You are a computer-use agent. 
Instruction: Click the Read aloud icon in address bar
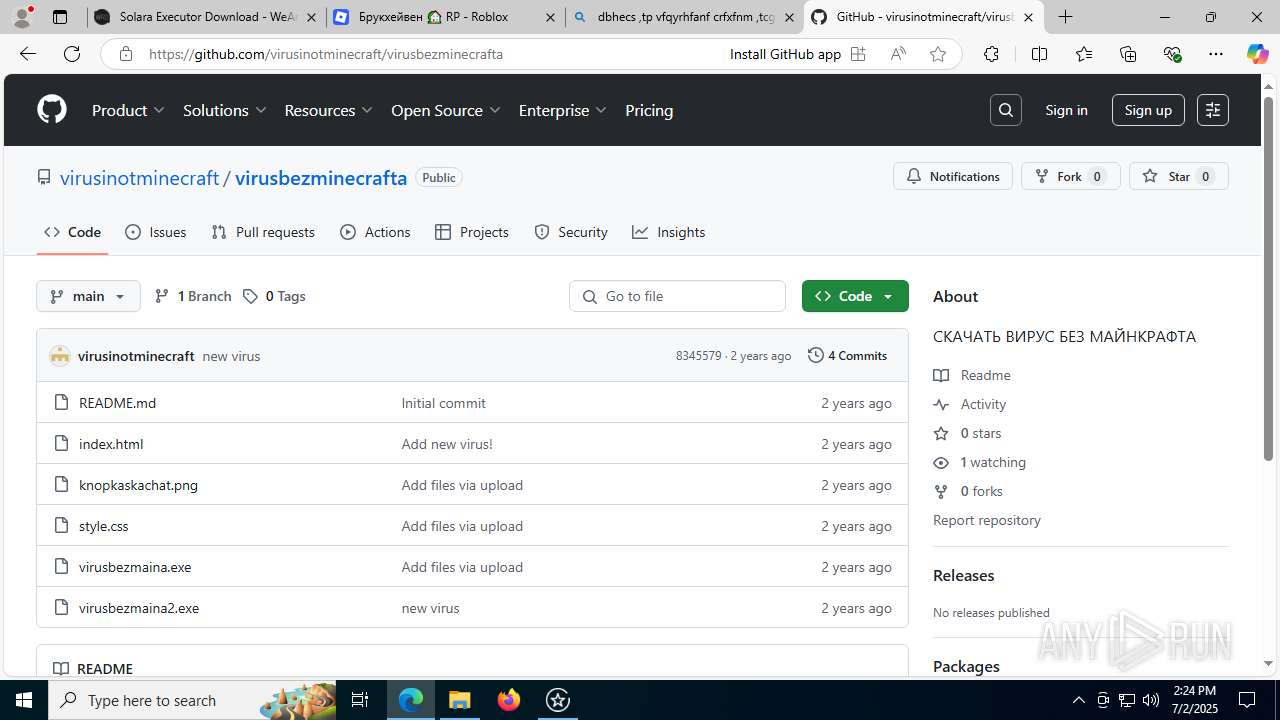(898, 54)
